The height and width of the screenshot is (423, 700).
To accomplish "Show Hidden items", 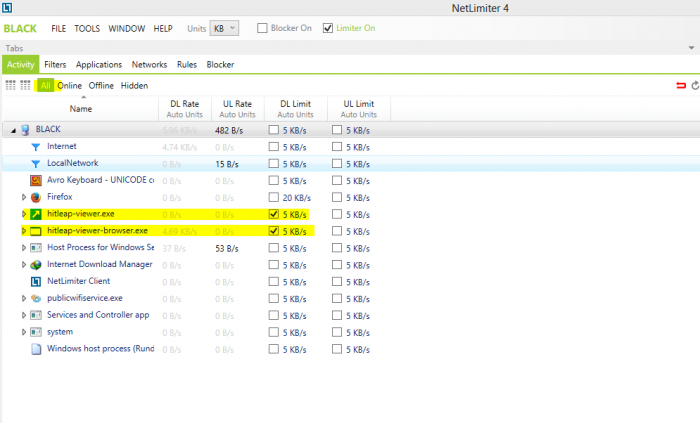I will point(134,85).
